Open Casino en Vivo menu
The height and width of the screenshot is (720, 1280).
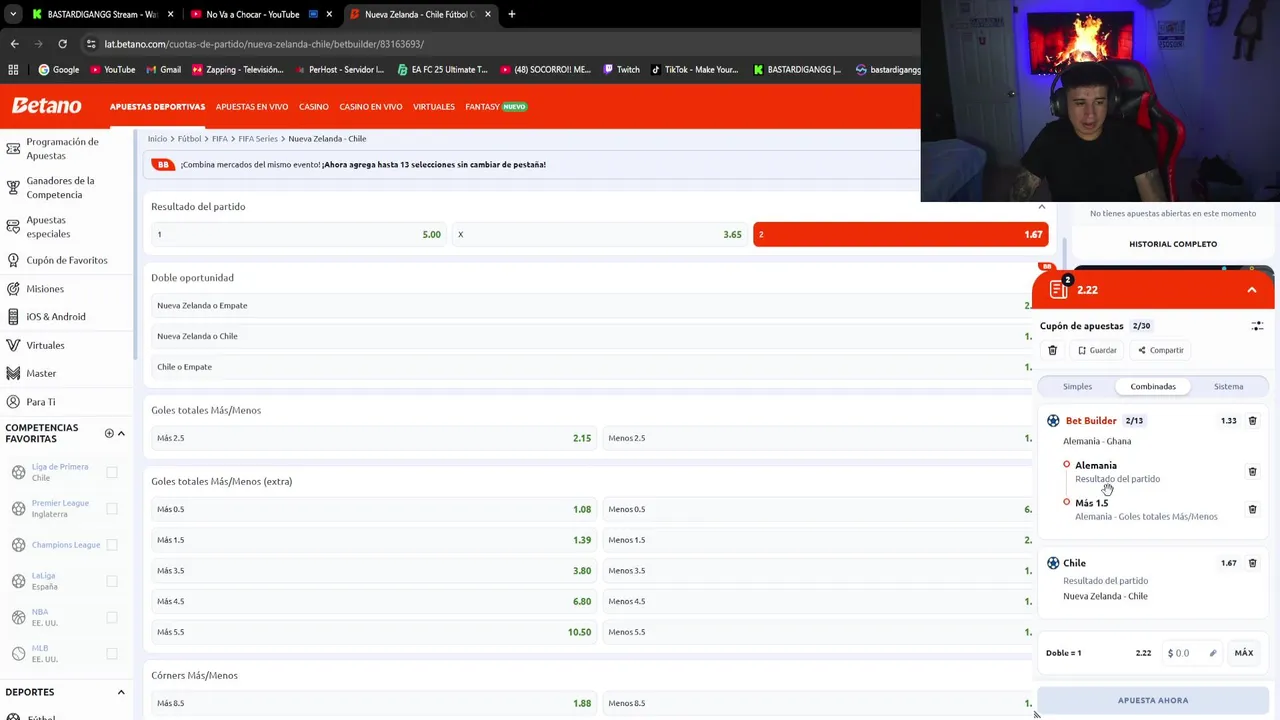371,107
